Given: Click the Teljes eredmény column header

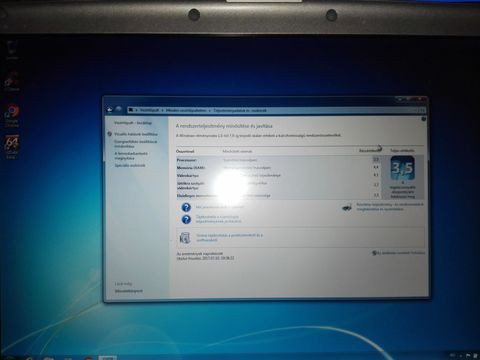Looking at the screenshot, I should [402, 151].
